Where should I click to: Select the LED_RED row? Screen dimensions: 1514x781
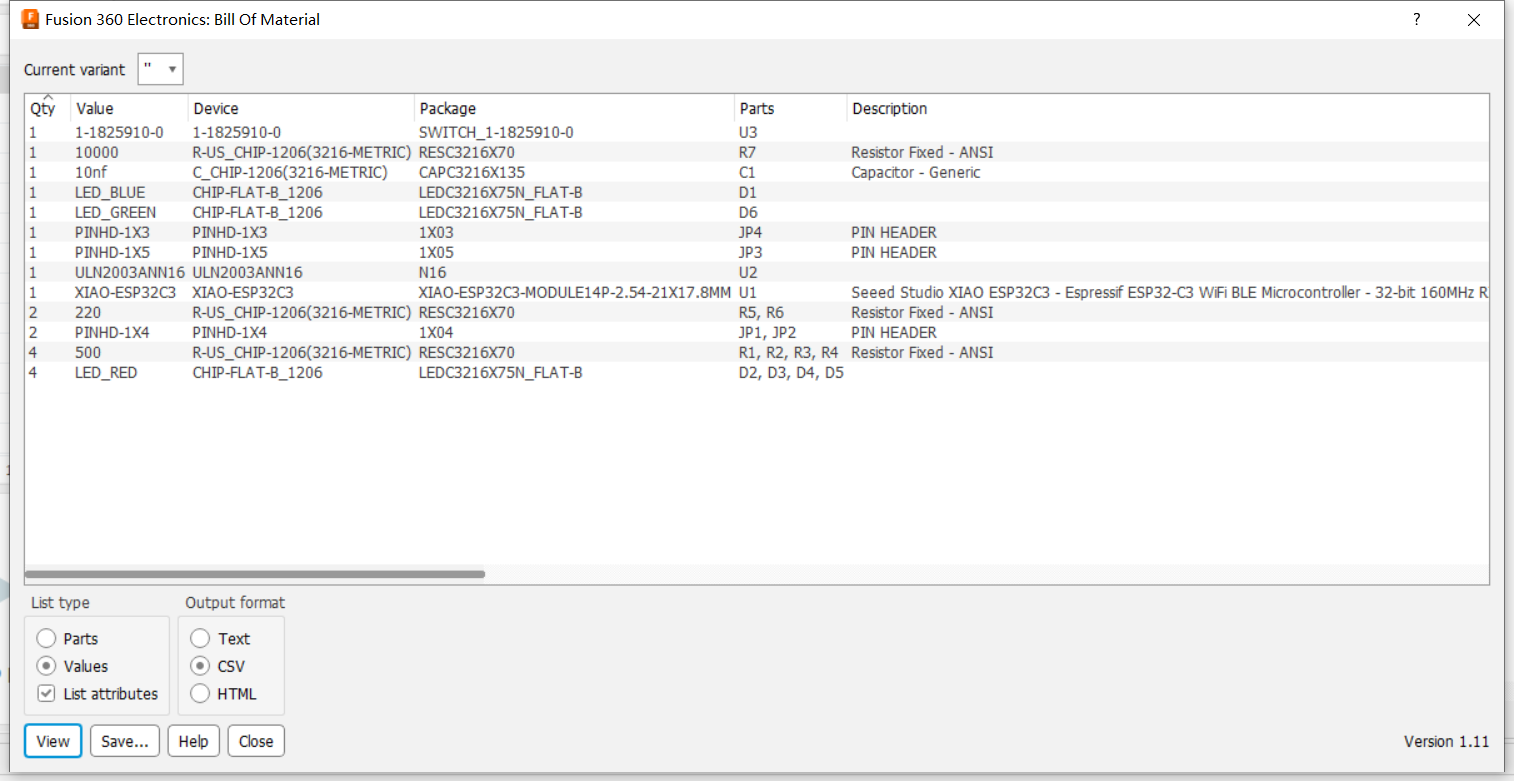pos(756,372)
